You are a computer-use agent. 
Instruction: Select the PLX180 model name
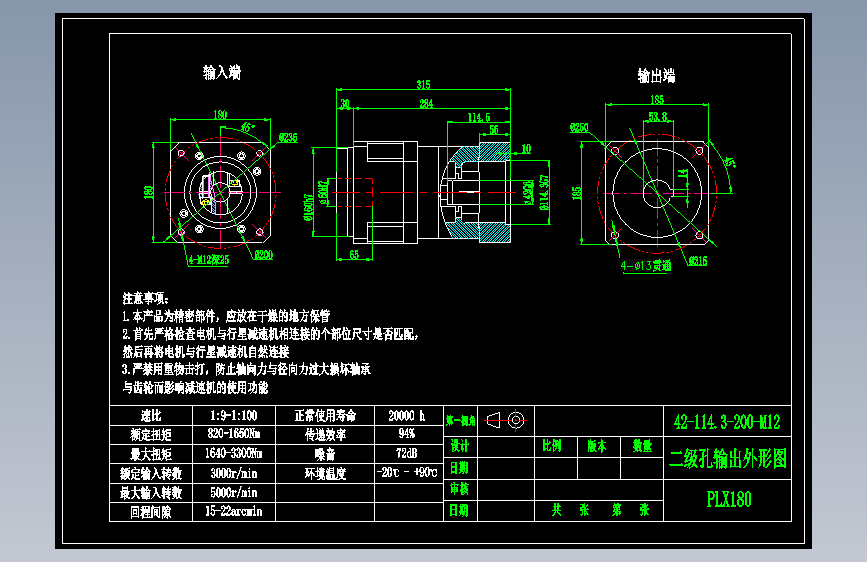tap(729, 499)
